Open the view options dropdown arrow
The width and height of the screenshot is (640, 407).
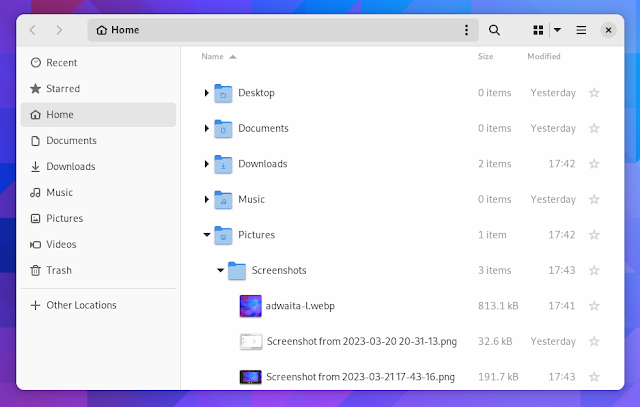(557, 30)
